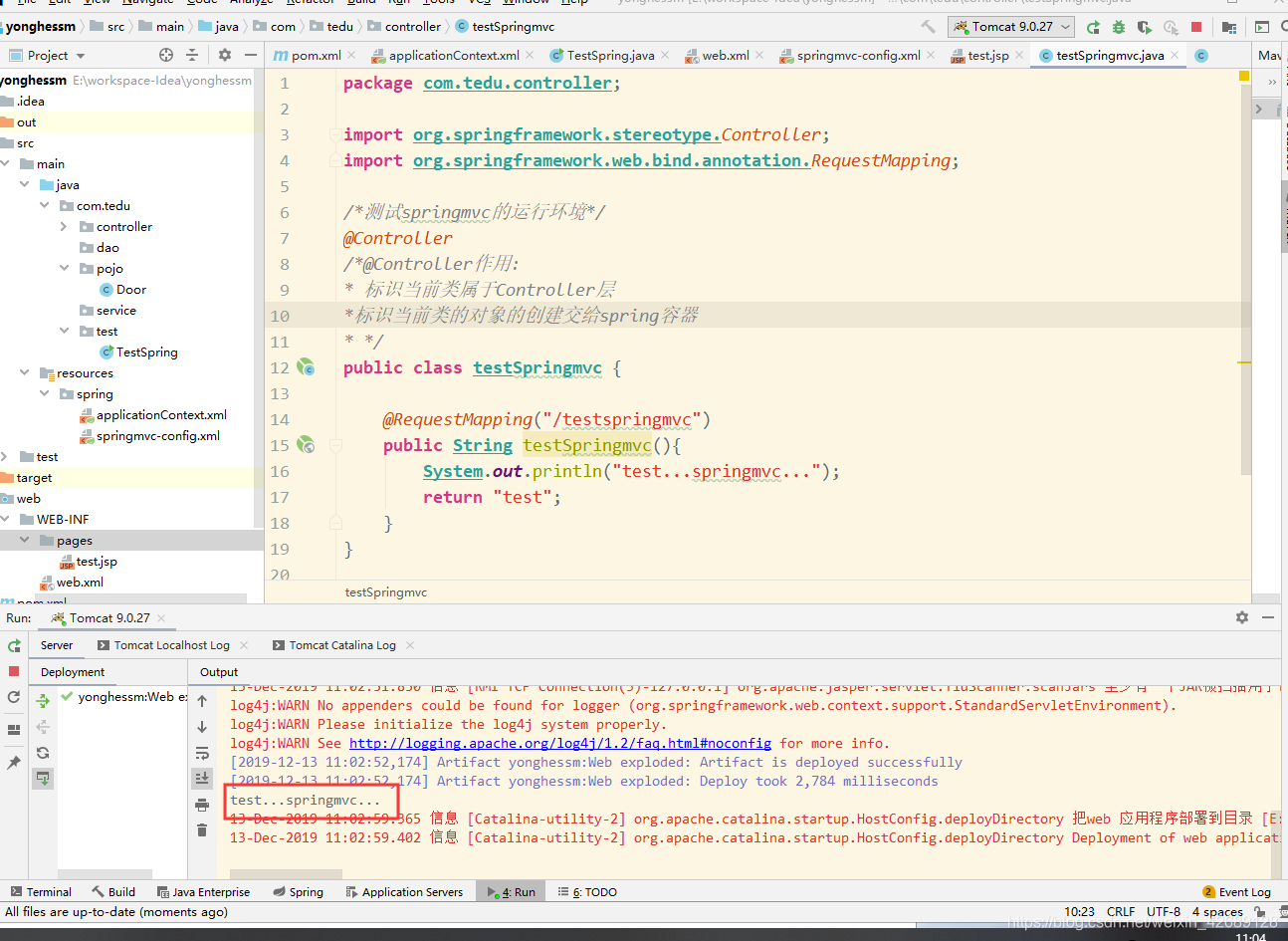Expand the controller package
1288x941 pixels.
pyautogui.click(x=65, y=226)
